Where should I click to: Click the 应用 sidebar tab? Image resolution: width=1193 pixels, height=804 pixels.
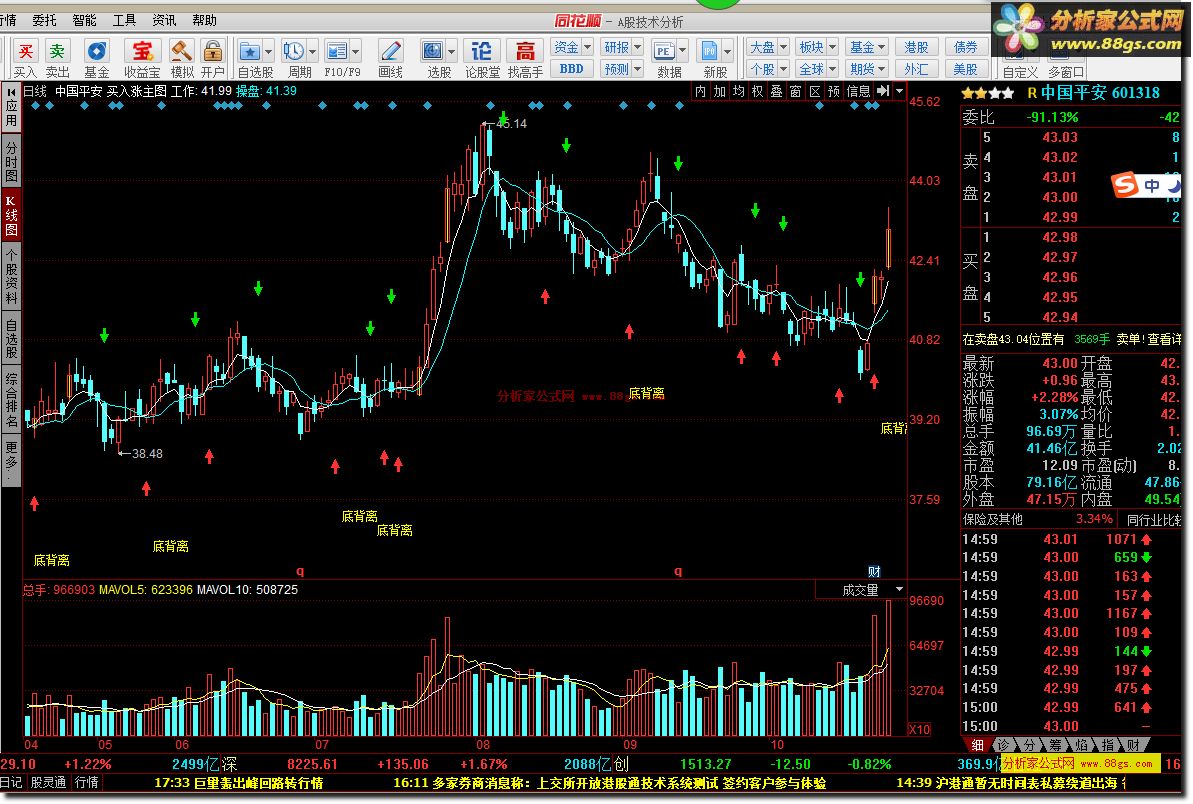coord(11,108)
